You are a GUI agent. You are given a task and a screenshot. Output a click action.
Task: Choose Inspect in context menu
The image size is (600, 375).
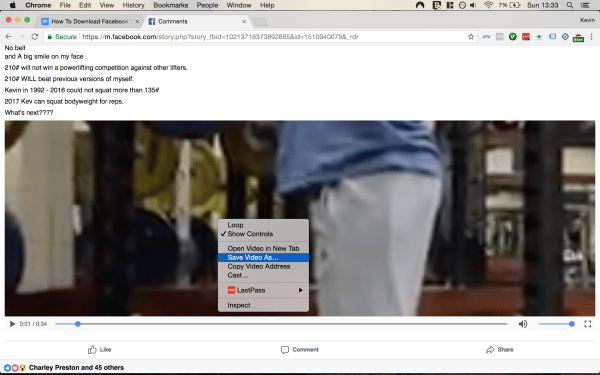point(263,305)
